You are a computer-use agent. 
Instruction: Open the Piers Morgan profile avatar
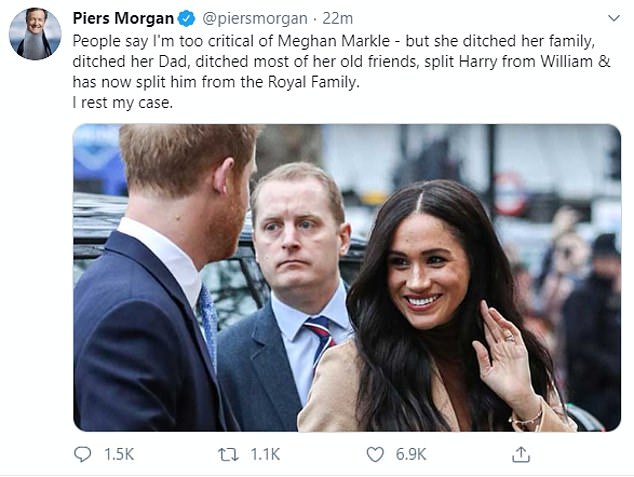pos(35,33)
